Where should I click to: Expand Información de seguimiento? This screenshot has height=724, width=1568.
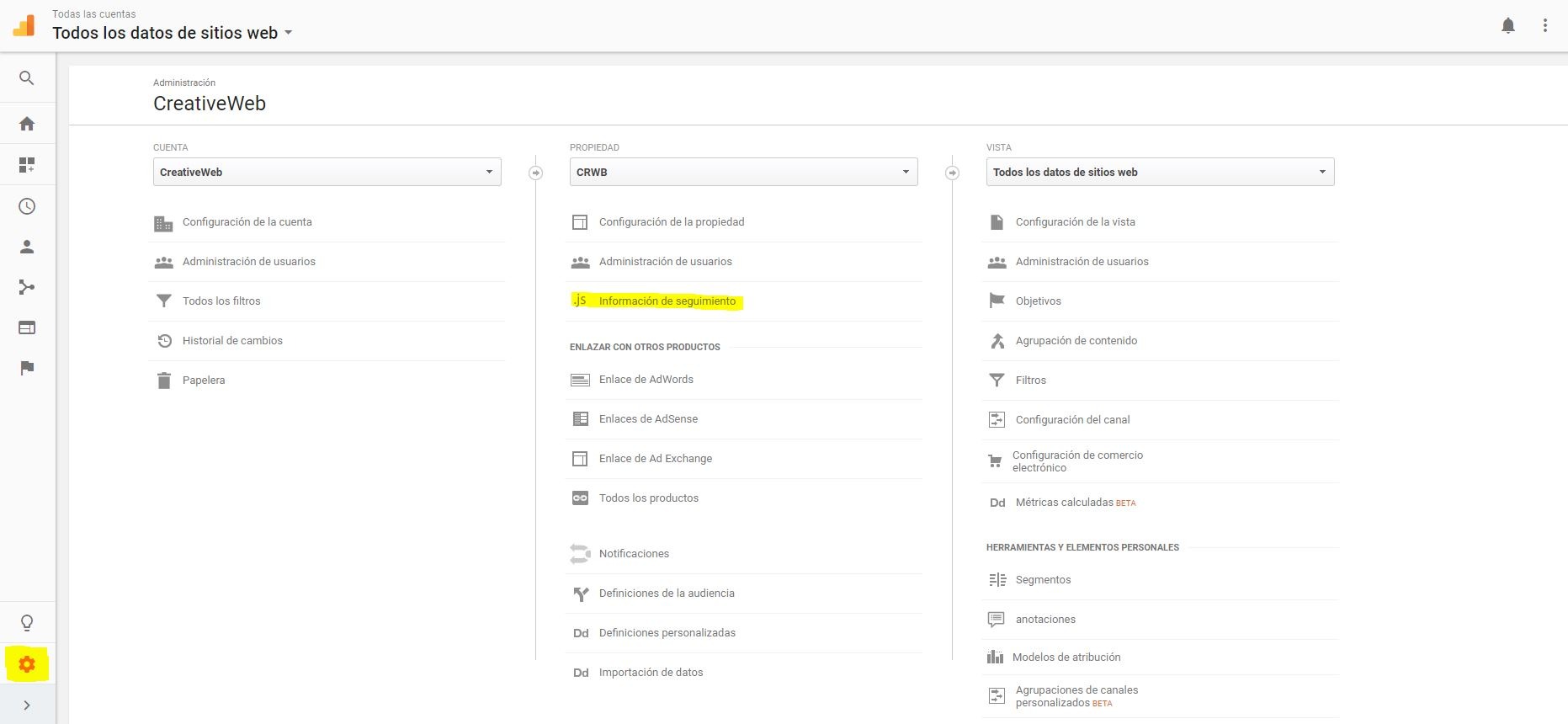[667, 301]
